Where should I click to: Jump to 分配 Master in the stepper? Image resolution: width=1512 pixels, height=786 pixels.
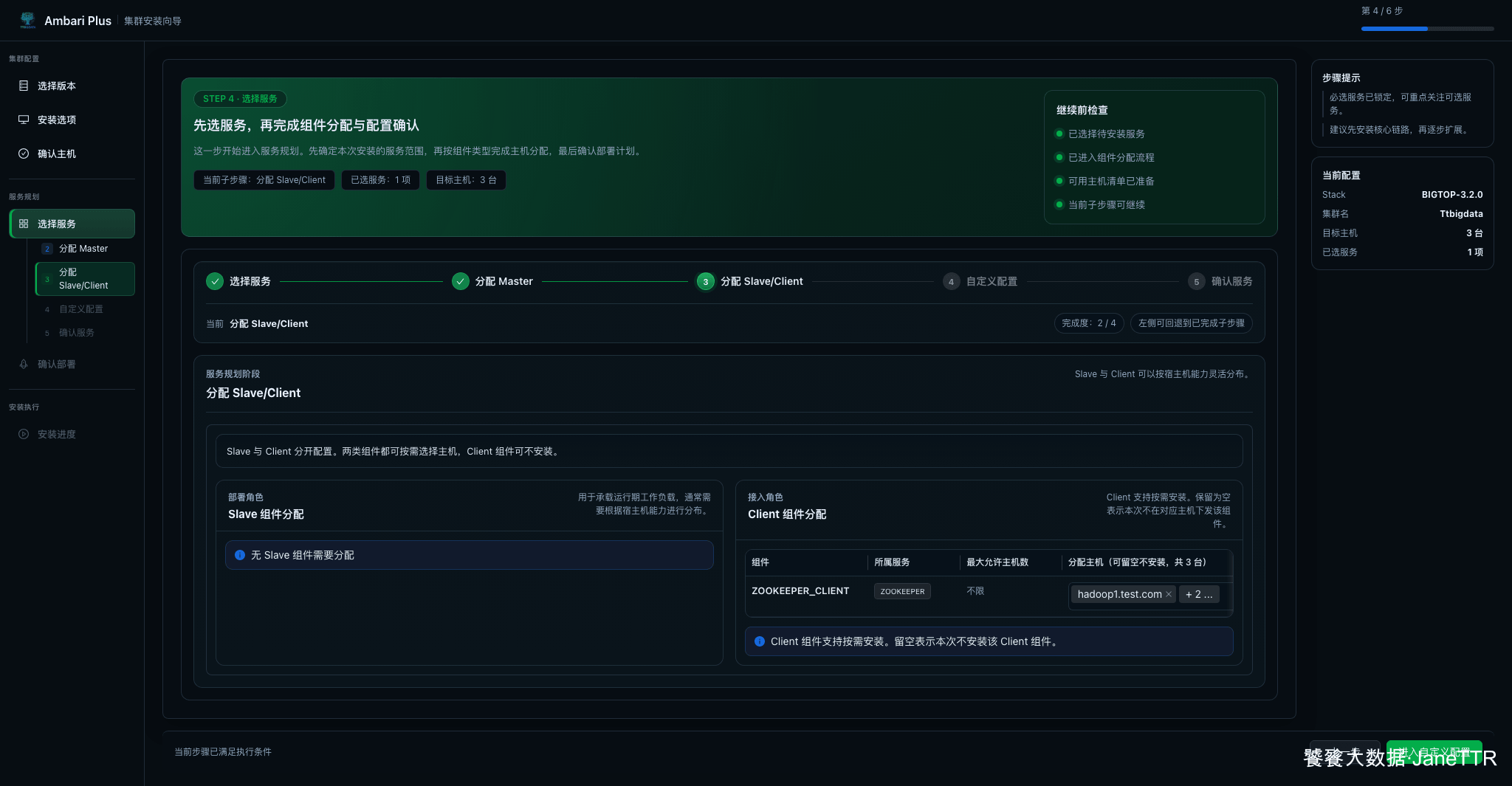(x=504, y=281)
